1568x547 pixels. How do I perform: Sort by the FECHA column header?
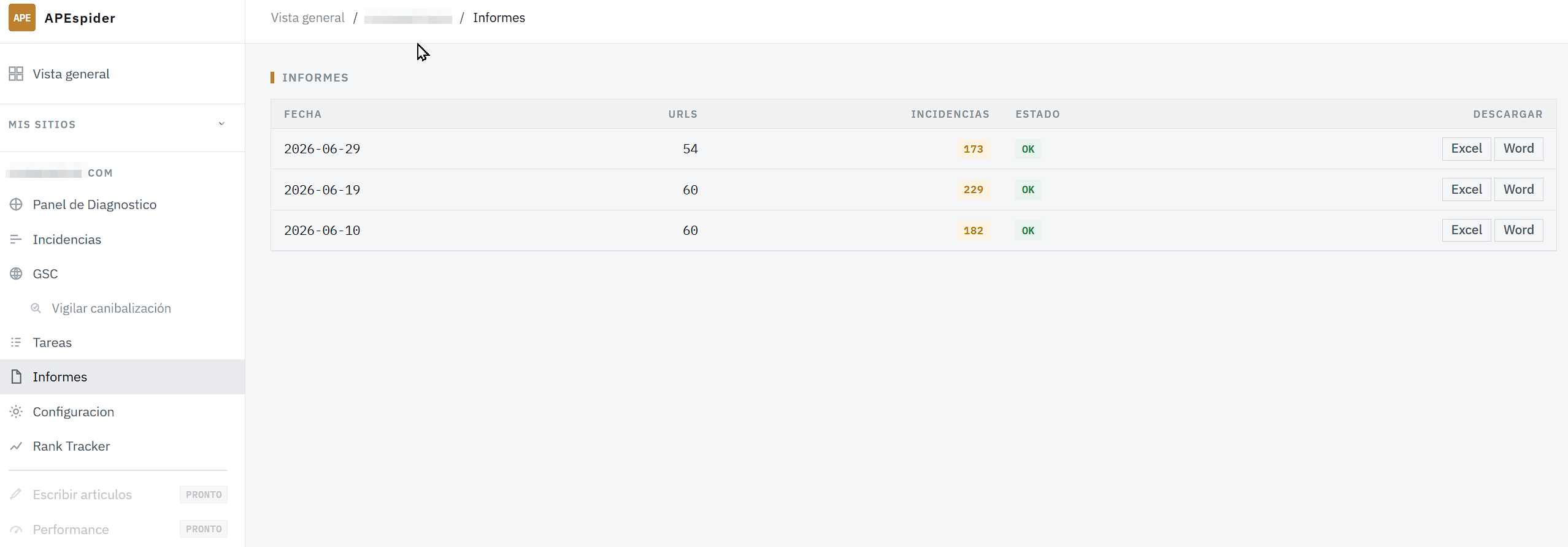[302, 114]
